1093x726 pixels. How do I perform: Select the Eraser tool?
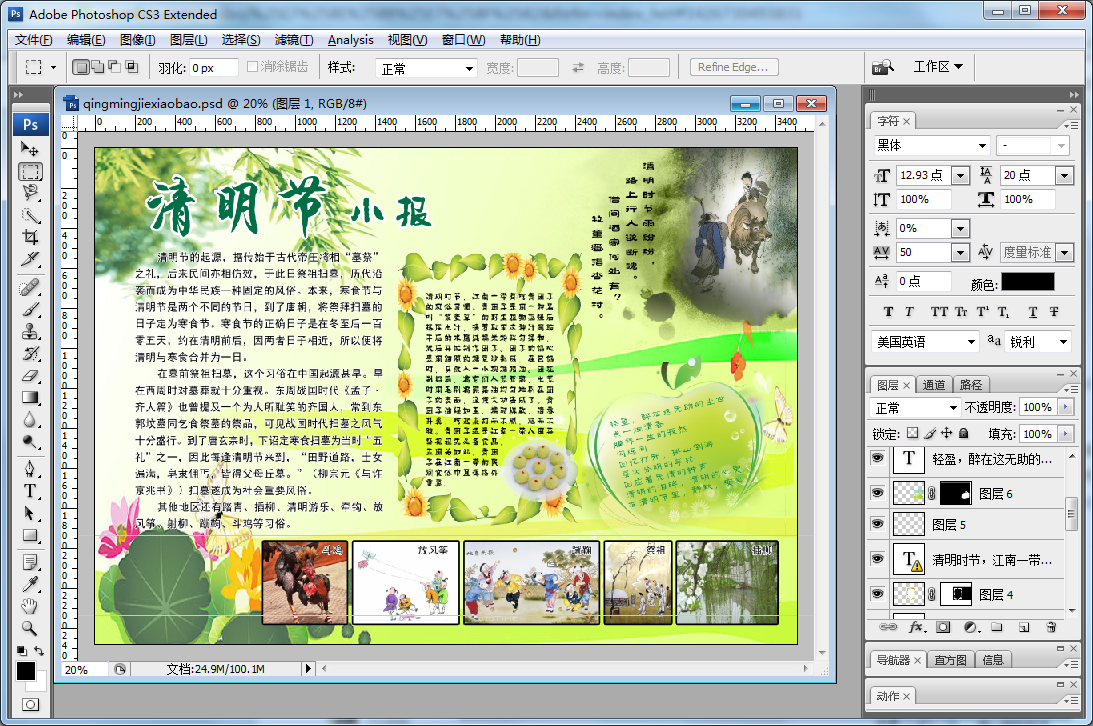coord(30,376)
